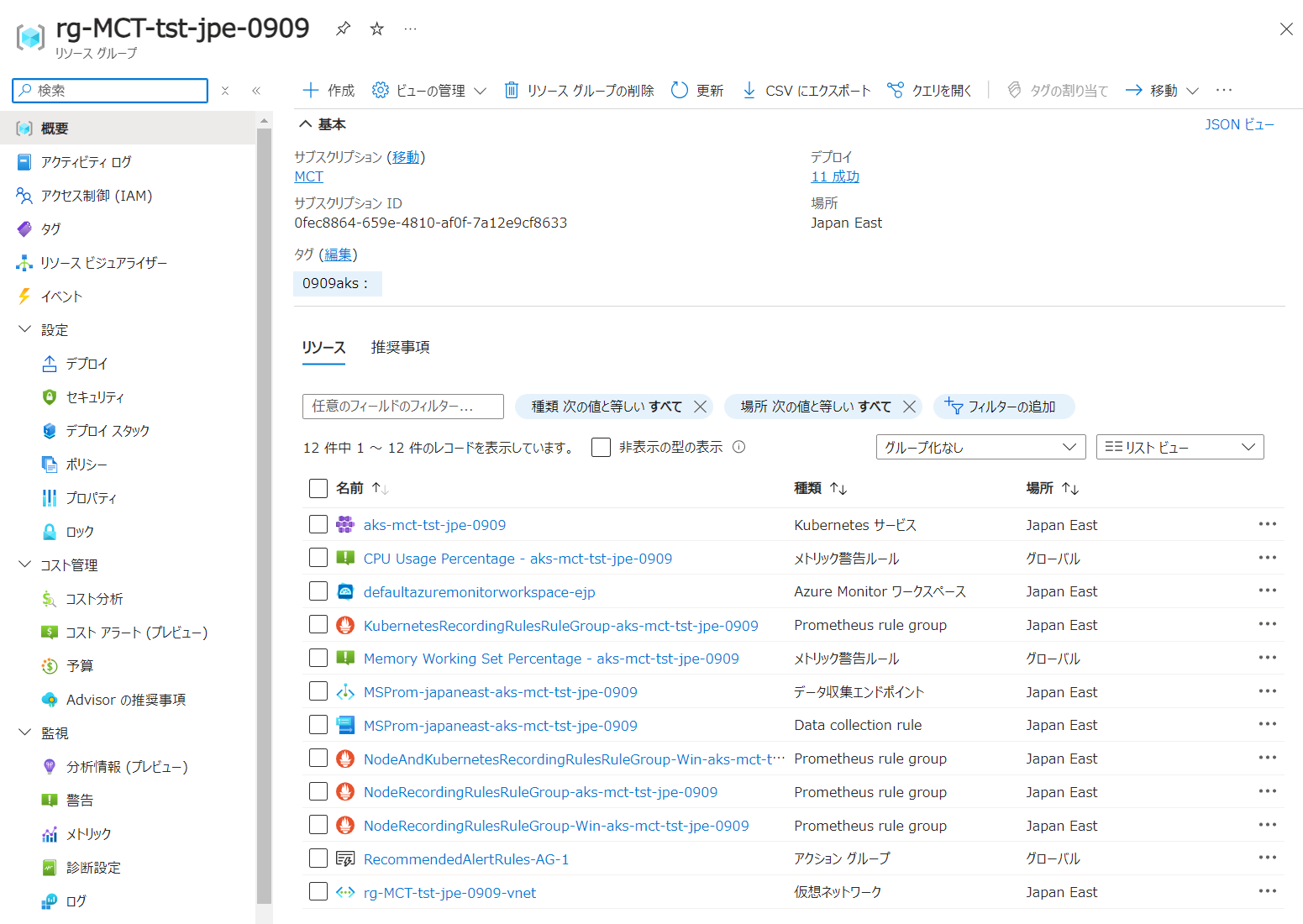Switch to the 推奨事項 tab
The height and width of the screenshot is (924, 1303).
401,347
